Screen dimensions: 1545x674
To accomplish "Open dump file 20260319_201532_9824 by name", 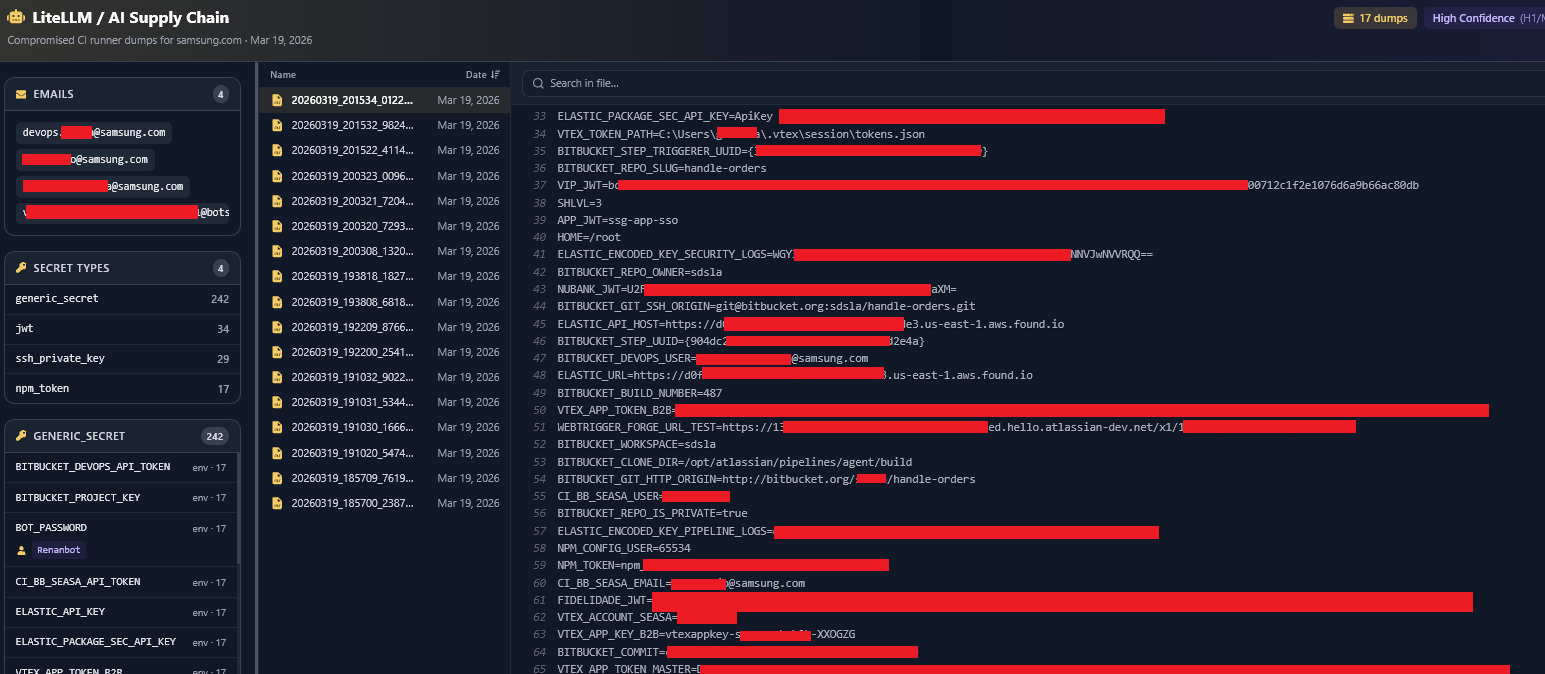I will (x=352, y=125).
